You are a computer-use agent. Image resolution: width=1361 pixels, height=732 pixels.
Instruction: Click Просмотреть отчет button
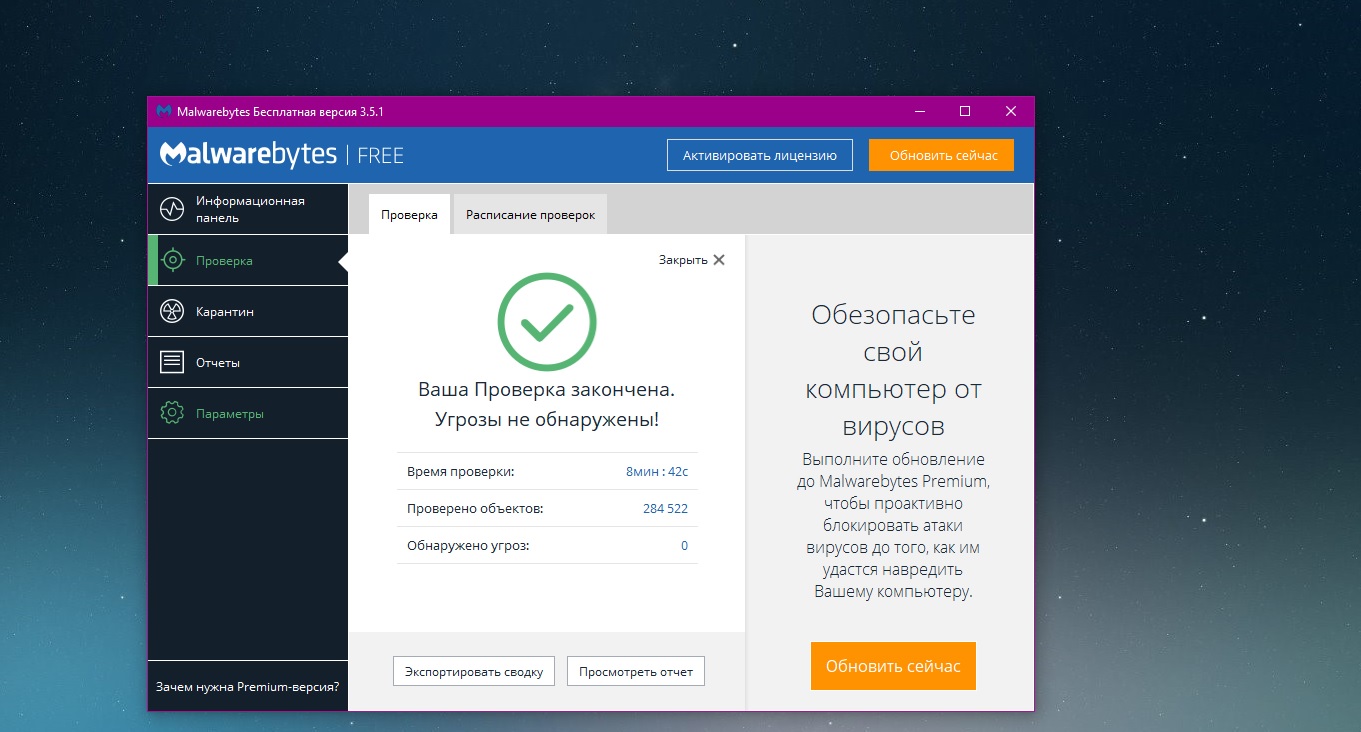coord(636,671)
